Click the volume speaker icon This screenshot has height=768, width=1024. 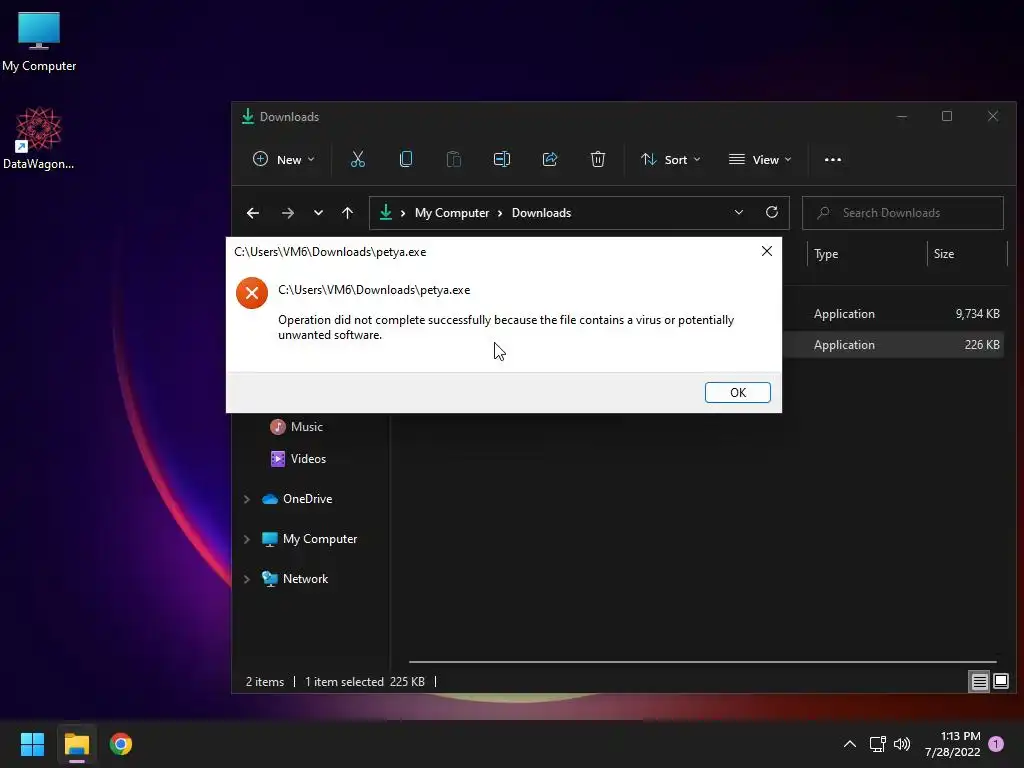pos(902,744)
